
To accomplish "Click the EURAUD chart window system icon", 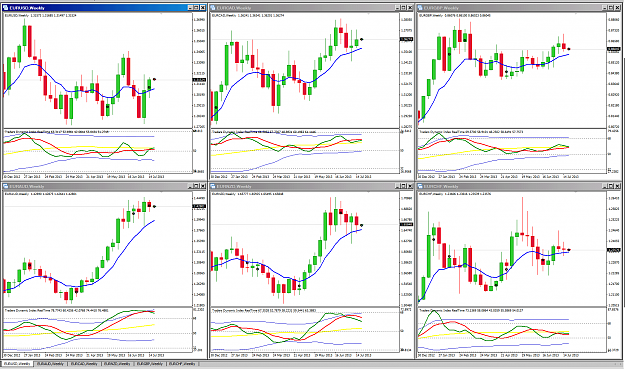I will click(x=6, y=186).
